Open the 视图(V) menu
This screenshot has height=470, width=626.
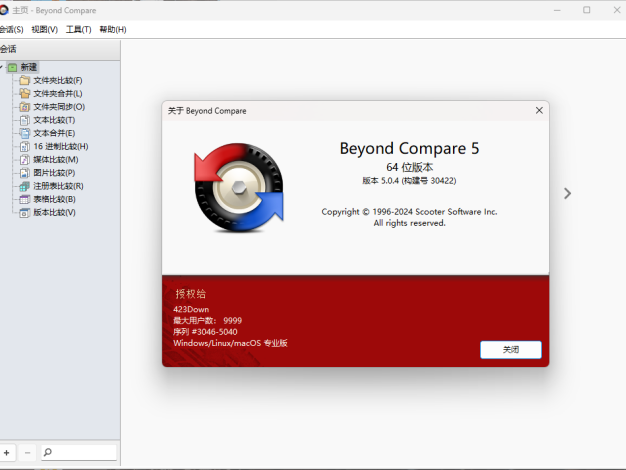pos(45,30)
